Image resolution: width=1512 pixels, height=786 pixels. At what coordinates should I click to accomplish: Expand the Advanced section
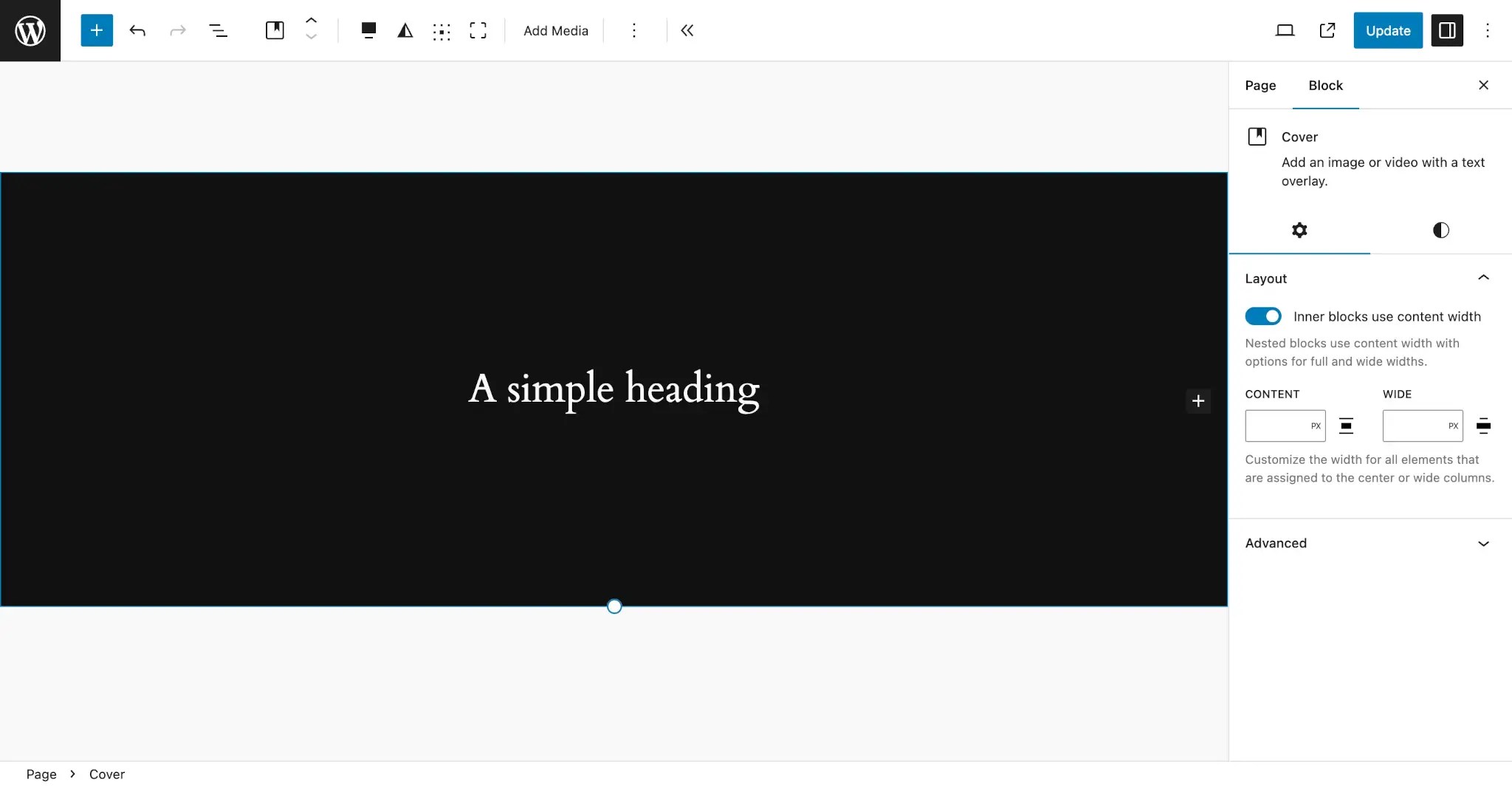(1483, 544)
